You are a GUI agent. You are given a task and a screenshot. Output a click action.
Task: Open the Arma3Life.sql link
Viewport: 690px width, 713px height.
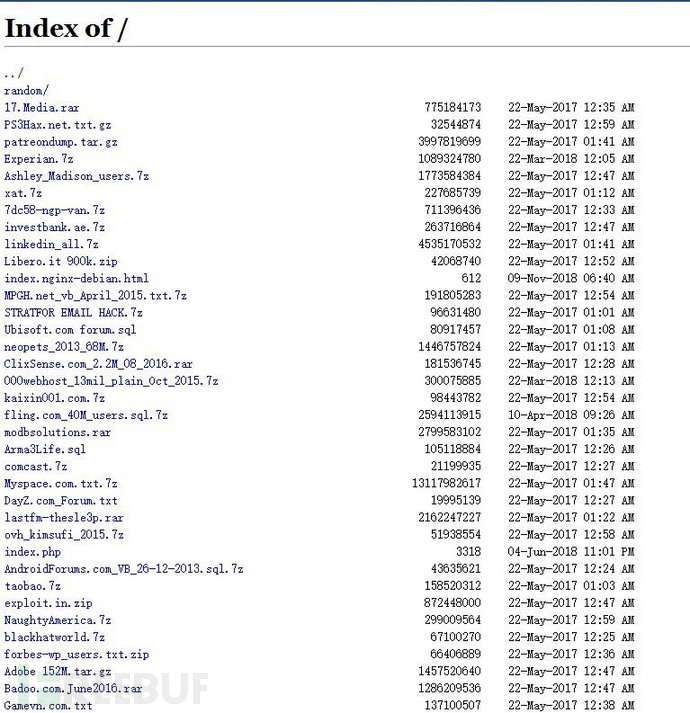[x=45, y=449]
